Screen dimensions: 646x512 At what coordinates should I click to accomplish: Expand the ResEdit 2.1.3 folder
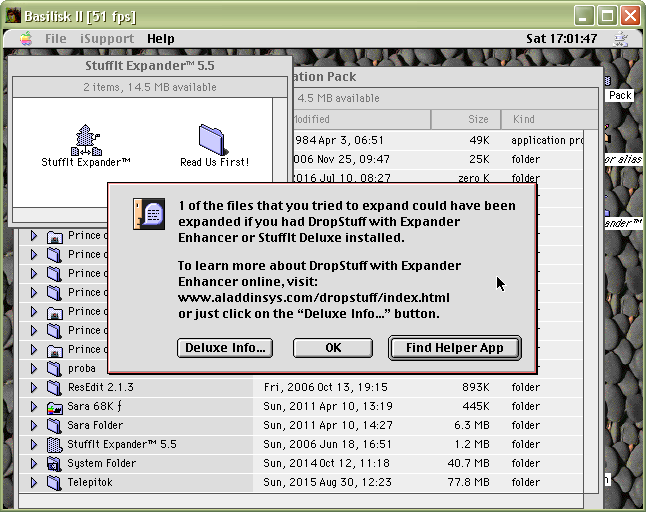coord(34,387)
